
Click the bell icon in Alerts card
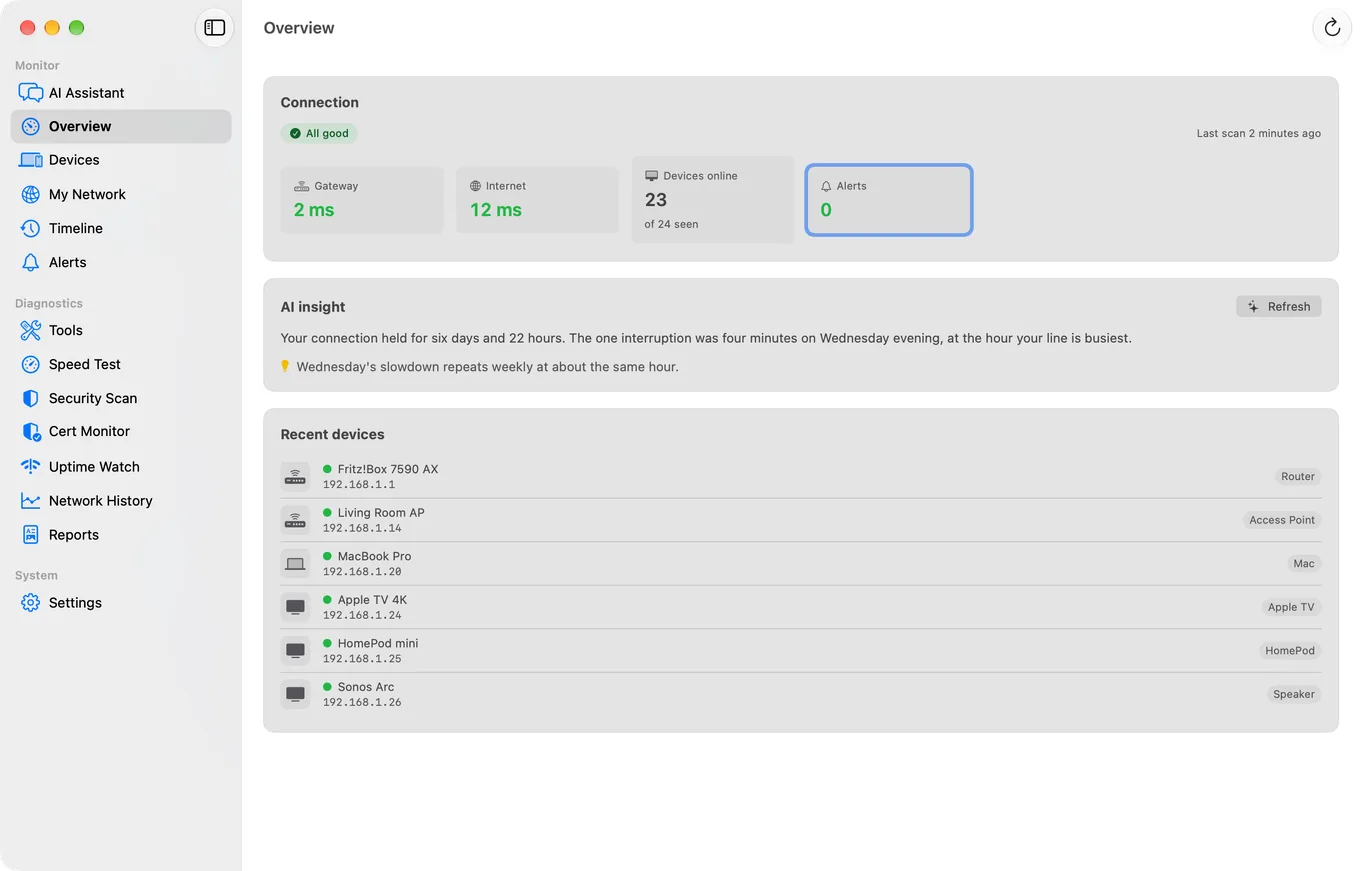click(x=826, y=186)
